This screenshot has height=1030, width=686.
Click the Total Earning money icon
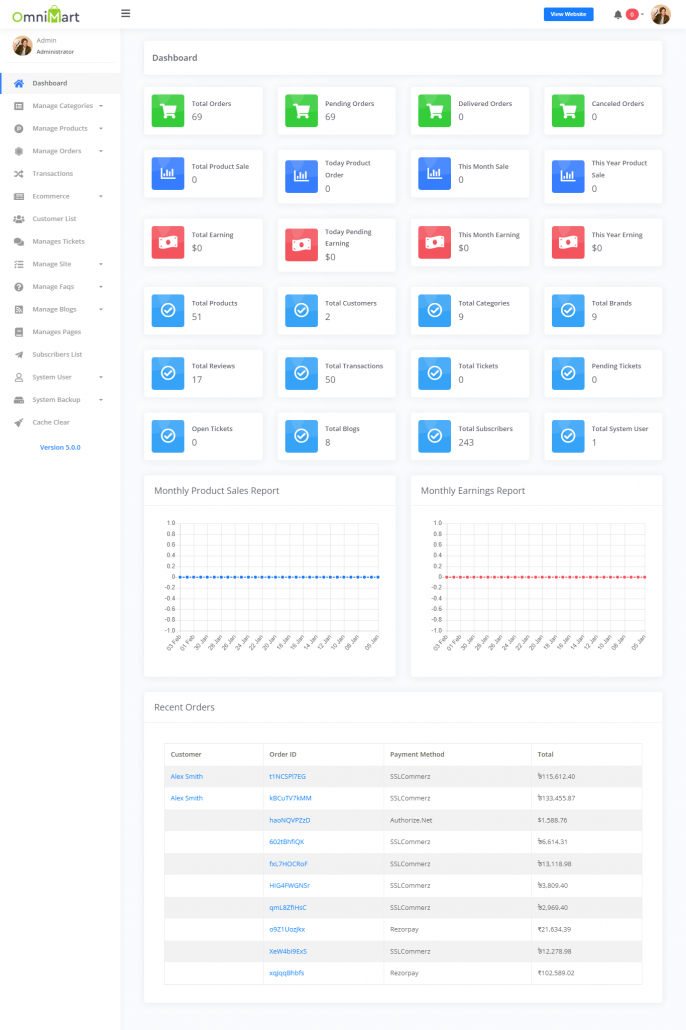pos(168,241)
